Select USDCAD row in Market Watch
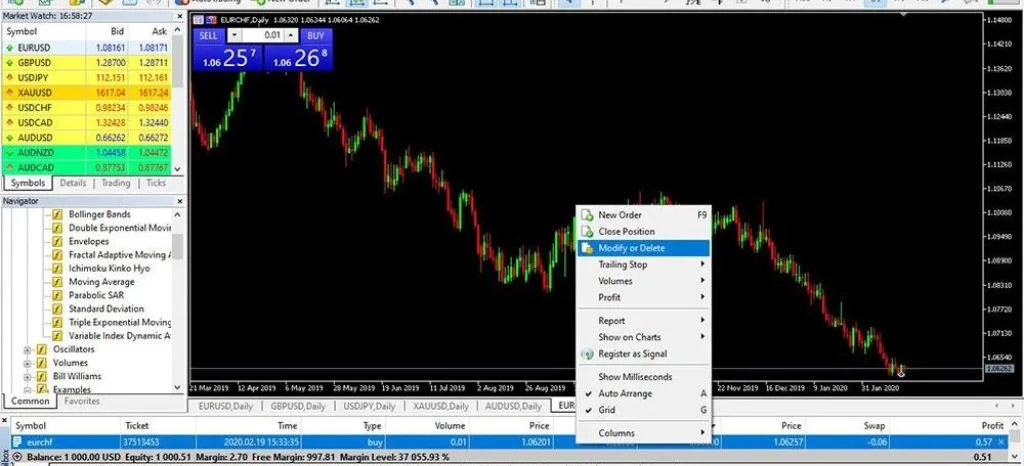The height and width of the screenshot is (466, 1024). click(87, 123)
